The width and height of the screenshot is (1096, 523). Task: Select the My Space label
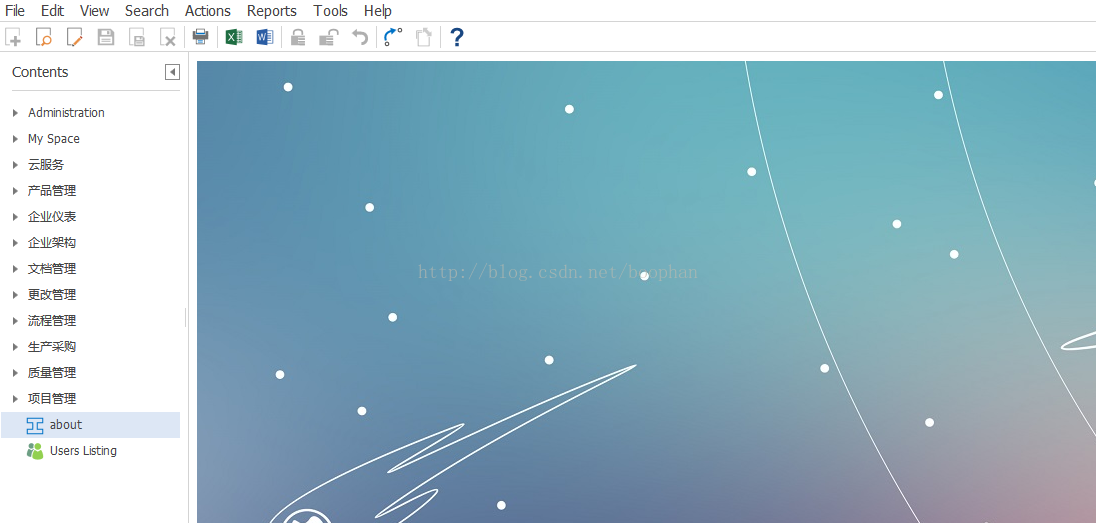[x=54, y=139]
